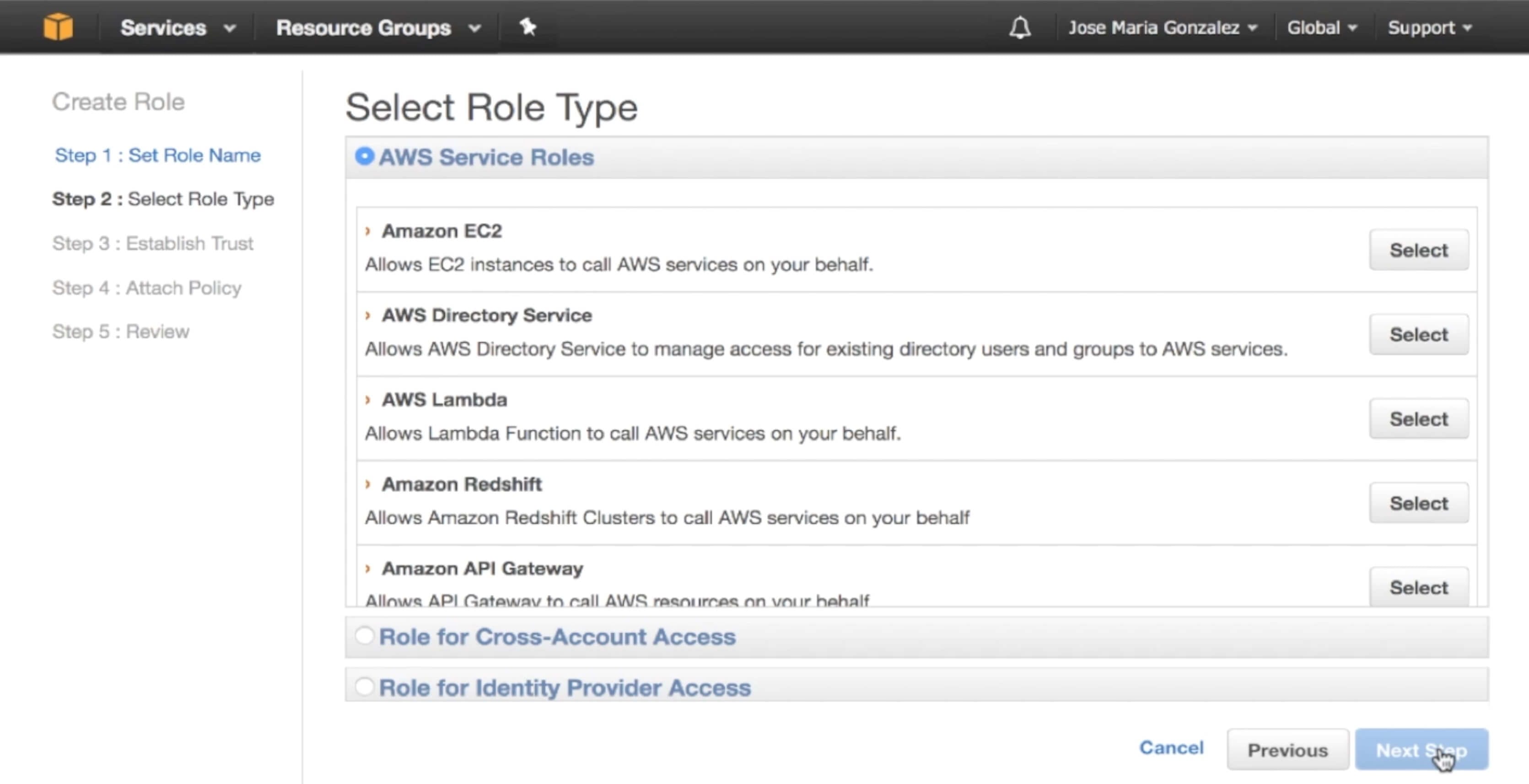Open the Support menu

coord(1429,27)
